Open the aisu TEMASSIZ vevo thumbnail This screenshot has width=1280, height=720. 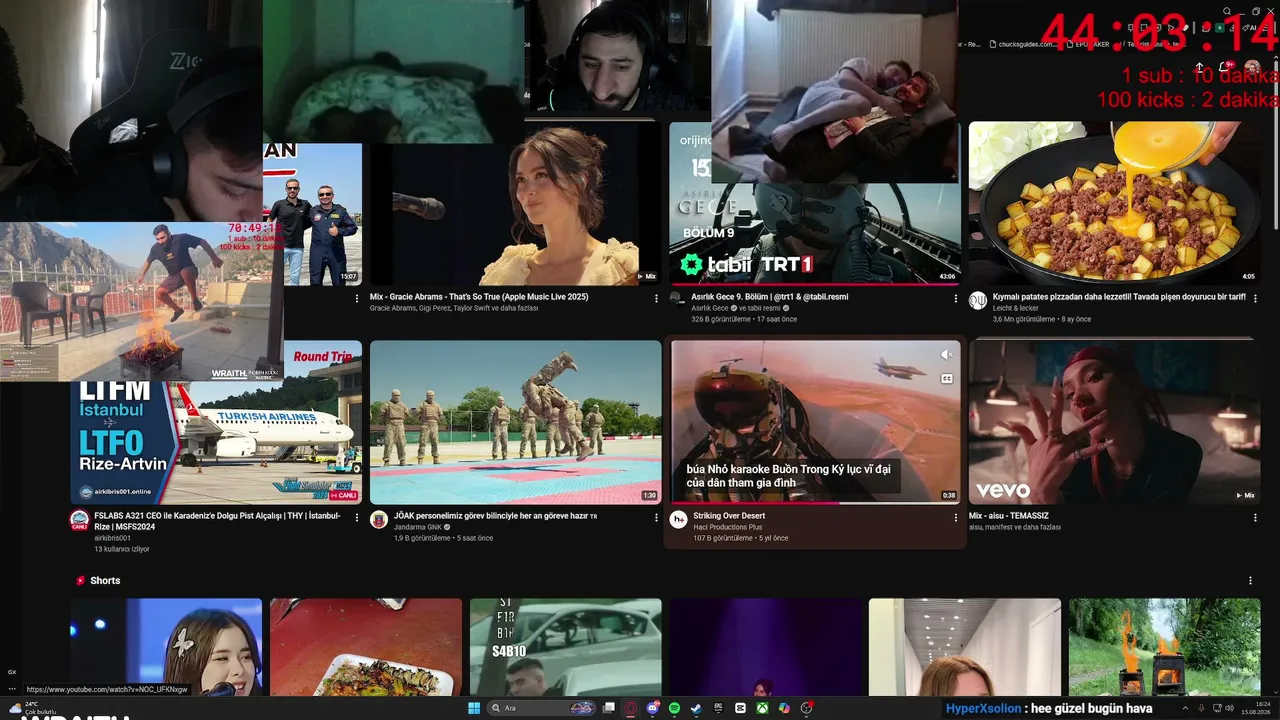[1114, 423]
